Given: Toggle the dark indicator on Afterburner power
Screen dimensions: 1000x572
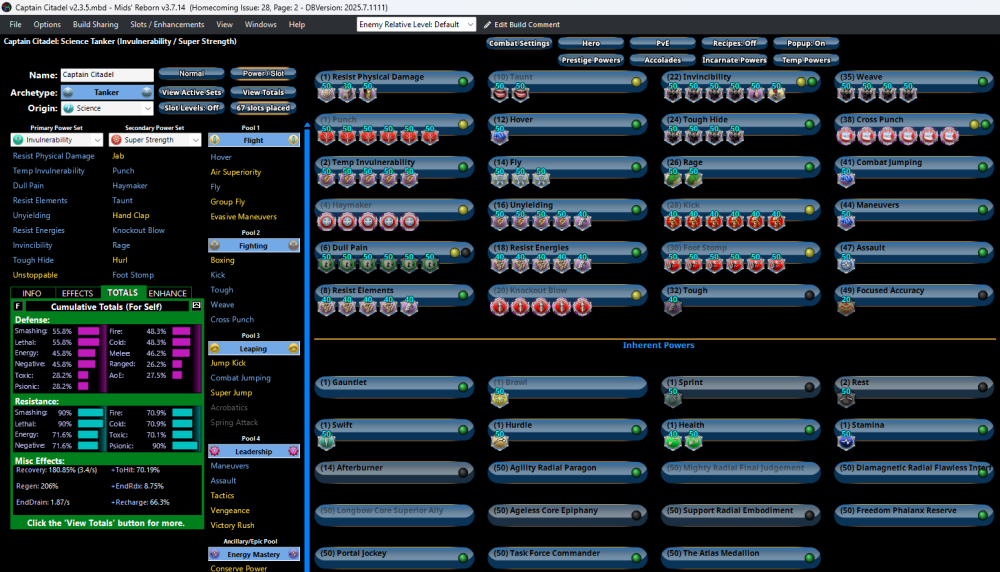Looking at the screenshot, I should coord(462,471).
